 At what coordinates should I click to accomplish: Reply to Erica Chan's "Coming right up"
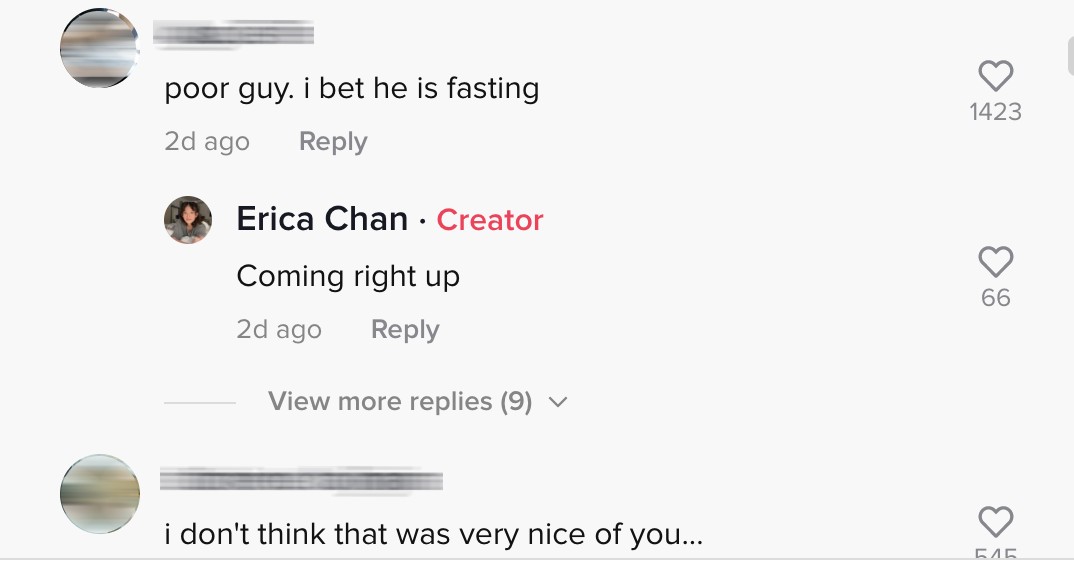pos(405,329)
